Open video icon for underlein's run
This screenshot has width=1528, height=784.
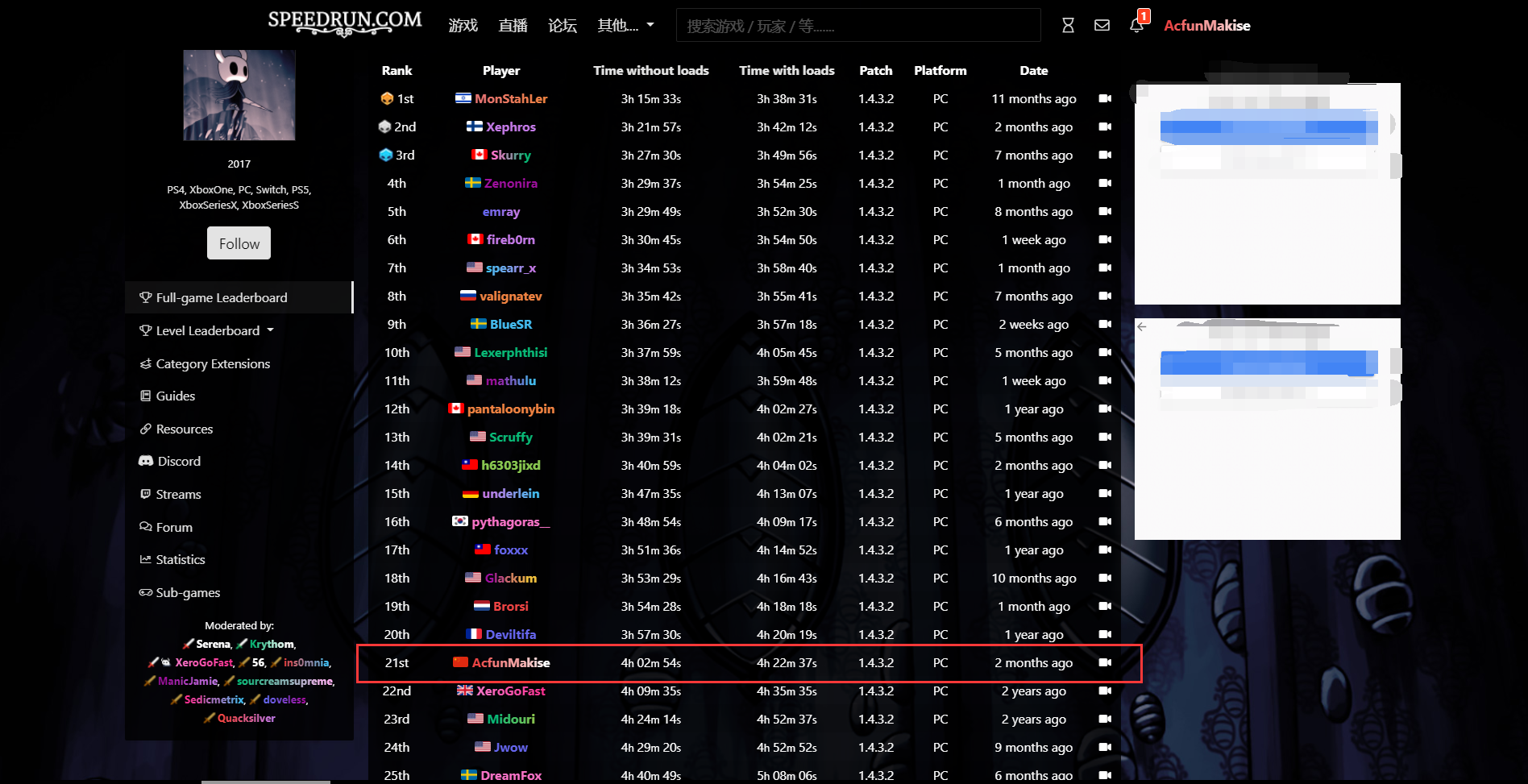pyautogui.click(x=1105, y=493)
